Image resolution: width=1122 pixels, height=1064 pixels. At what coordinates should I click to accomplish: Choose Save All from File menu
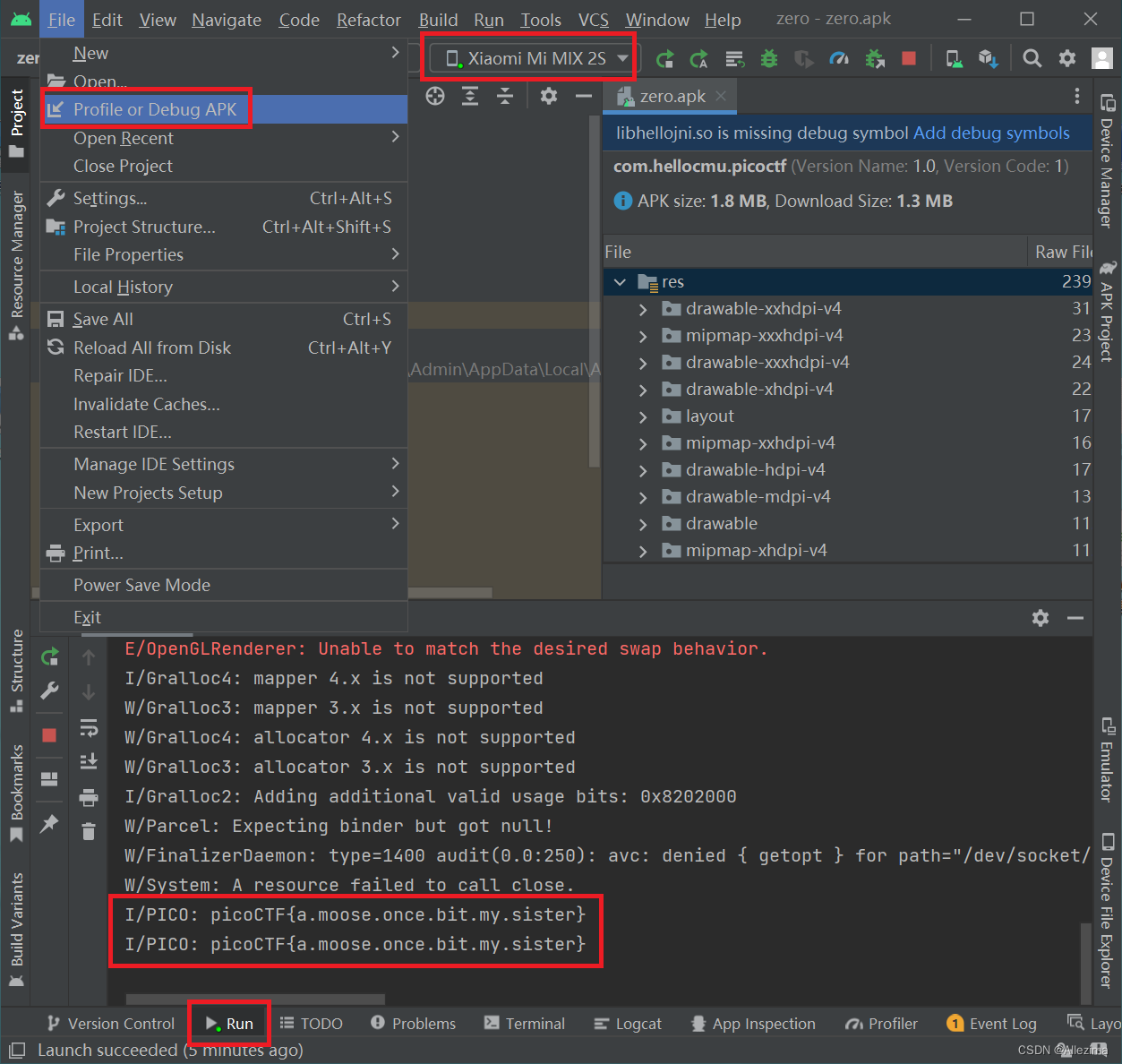click(224, 319)
